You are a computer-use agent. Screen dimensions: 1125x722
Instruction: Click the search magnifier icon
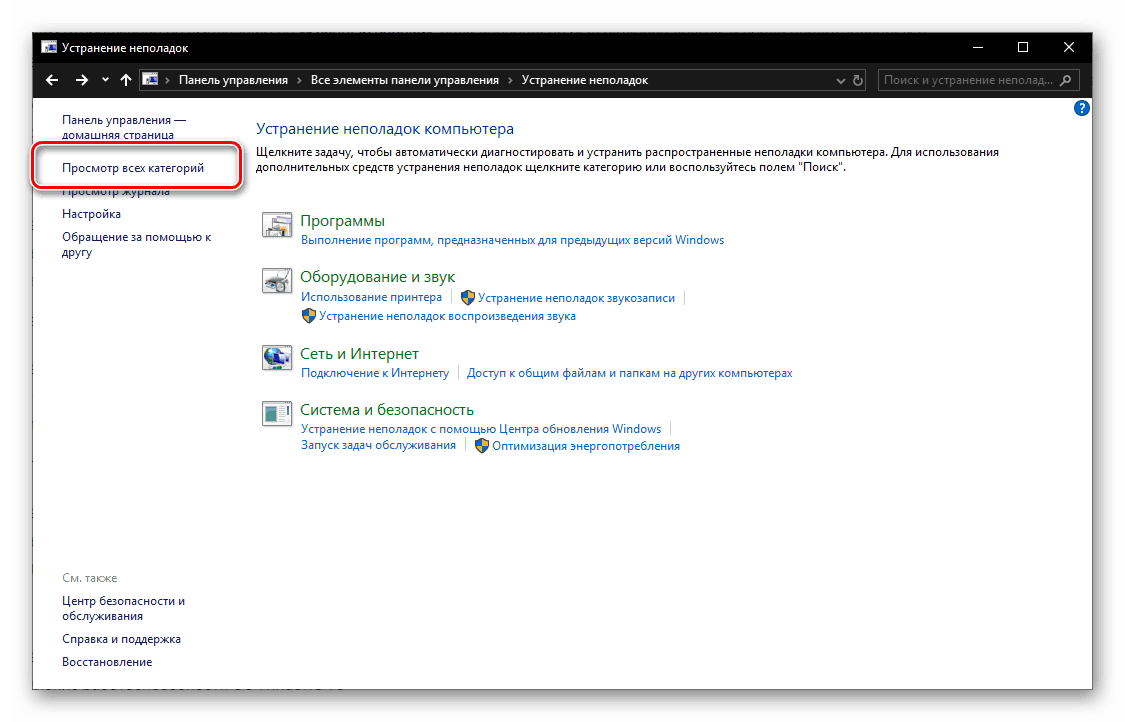tap(1065, 80)
